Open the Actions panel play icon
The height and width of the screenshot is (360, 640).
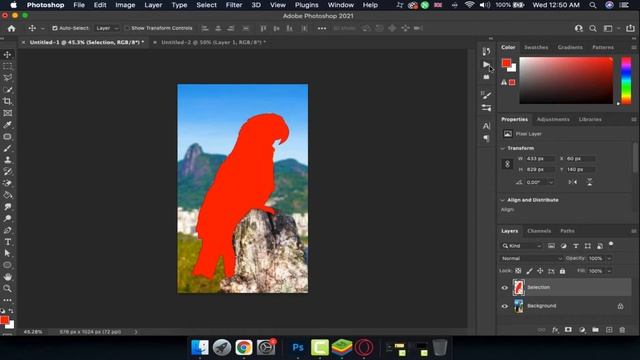tap(486, 64)
